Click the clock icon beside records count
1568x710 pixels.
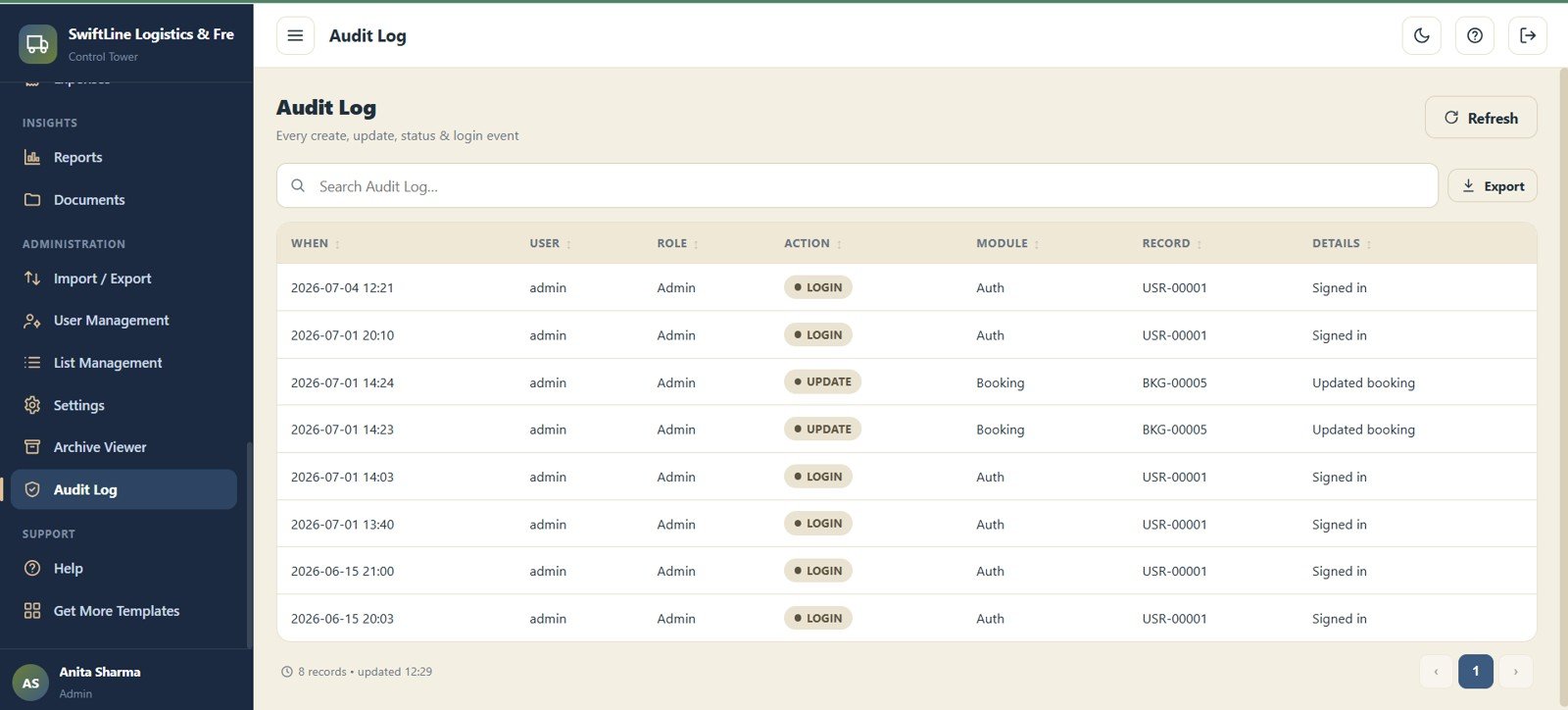287,672
